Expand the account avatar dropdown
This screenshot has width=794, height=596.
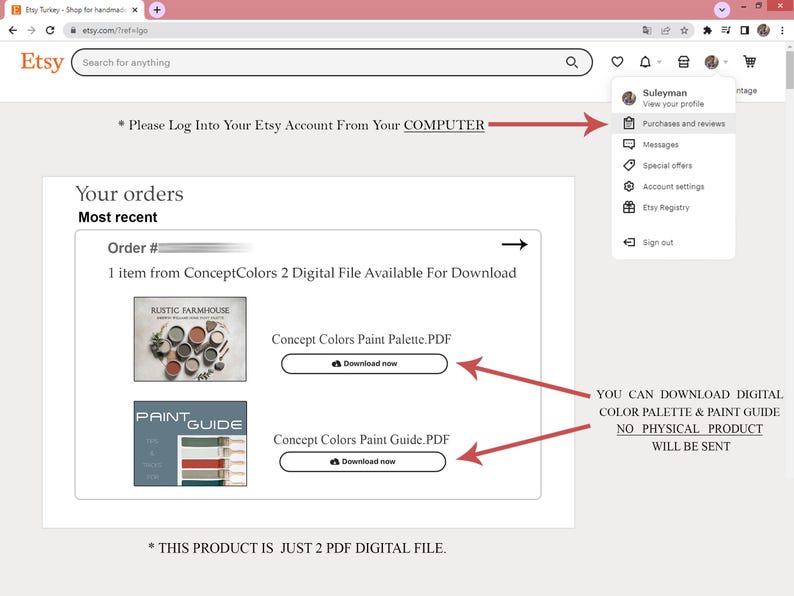tap(716, 62)
